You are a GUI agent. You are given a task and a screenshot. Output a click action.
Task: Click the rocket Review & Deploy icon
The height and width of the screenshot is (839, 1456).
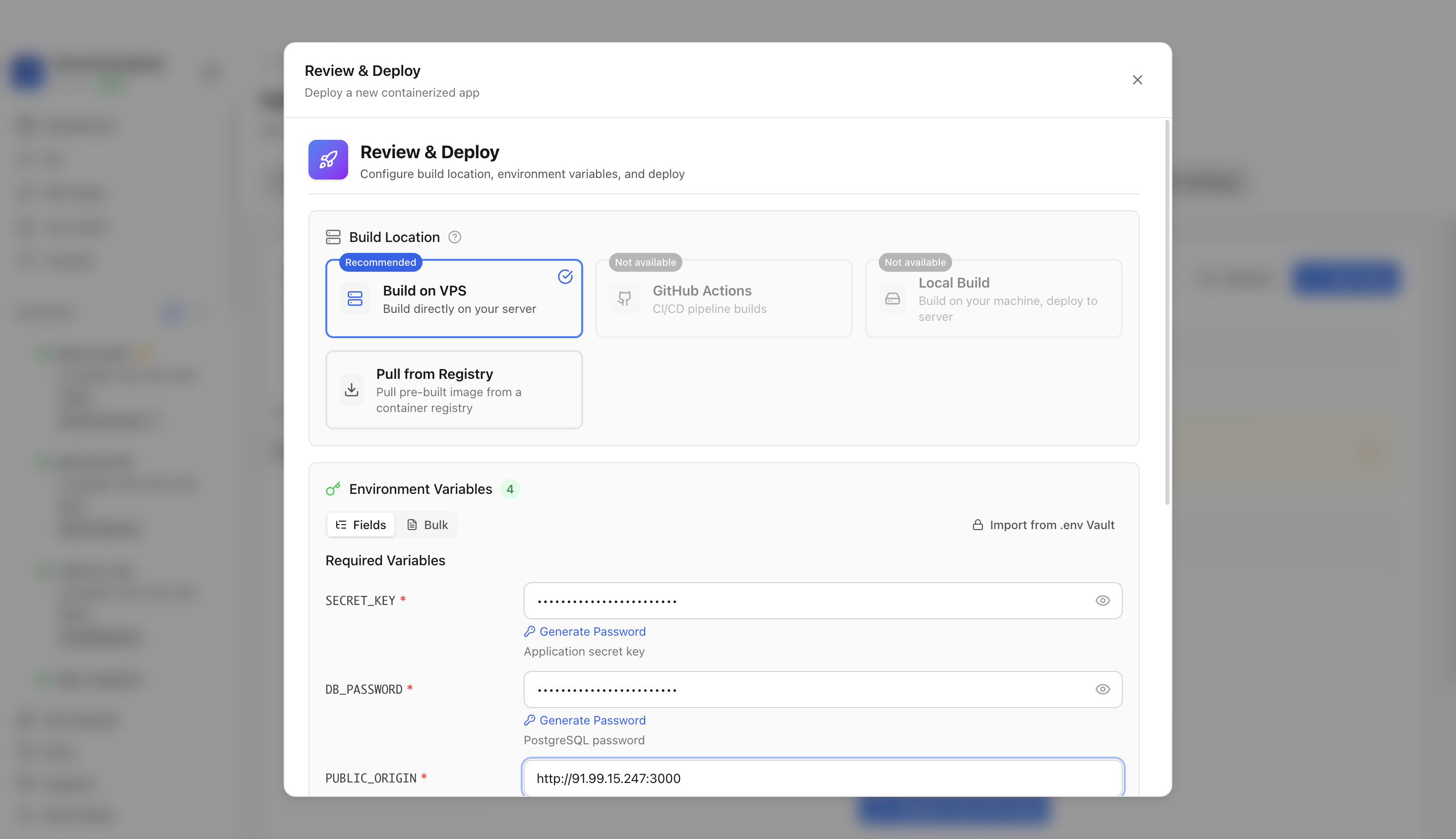(328, 160)
